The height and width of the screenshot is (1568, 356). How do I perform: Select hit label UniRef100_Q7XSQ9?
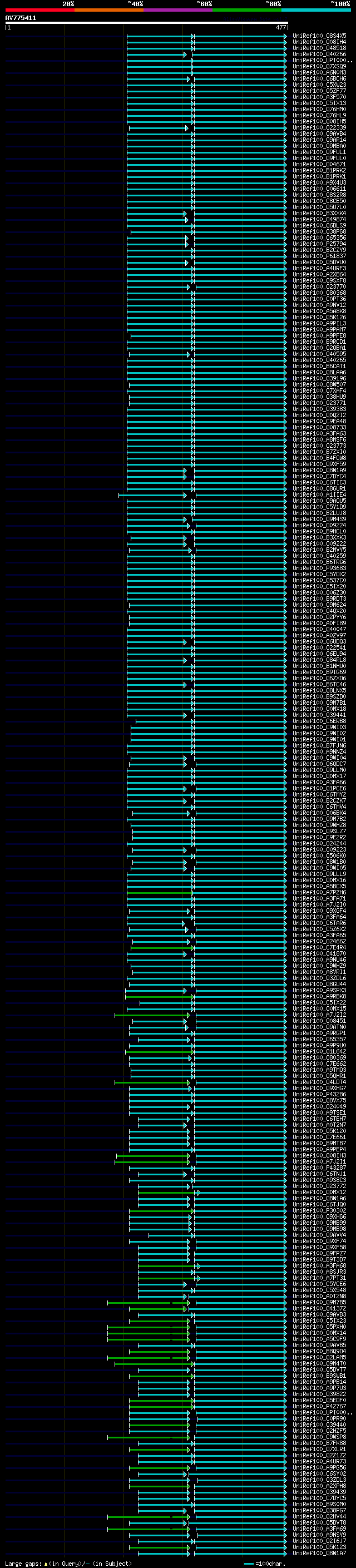[319, 66]
